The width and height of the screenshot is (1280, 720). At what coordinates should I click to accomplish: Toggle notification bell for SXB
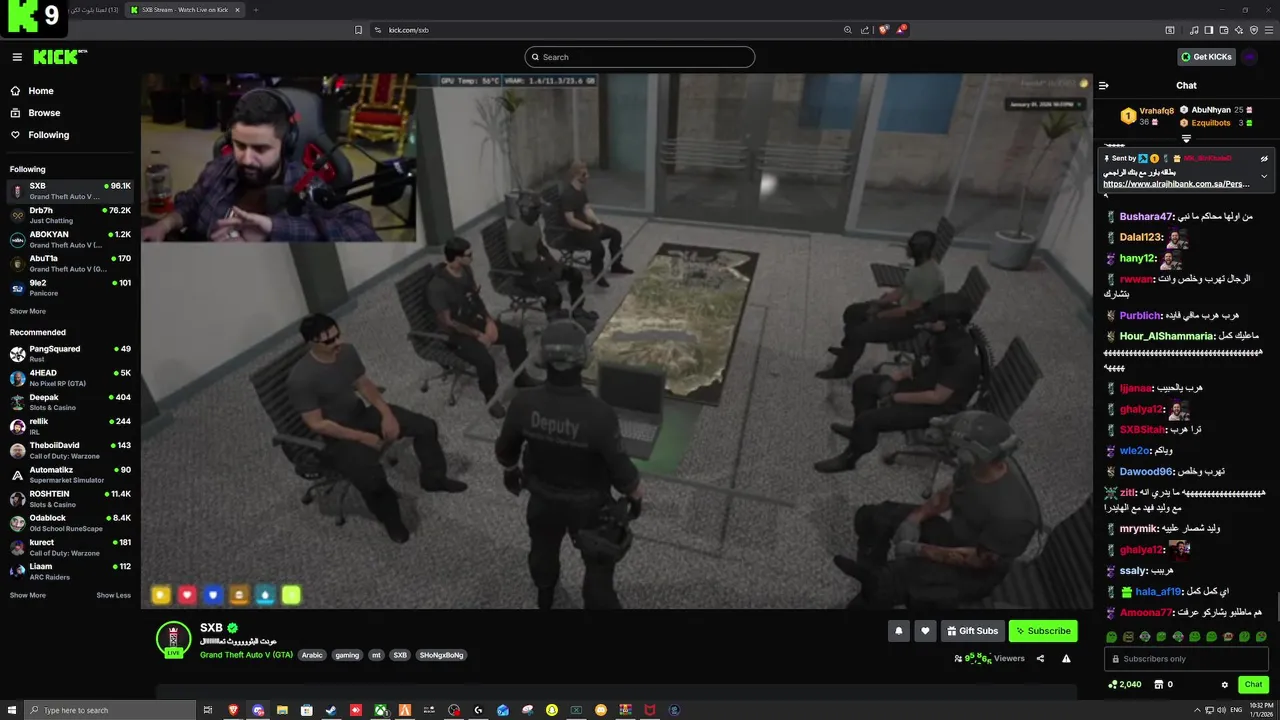click(898, 631)
